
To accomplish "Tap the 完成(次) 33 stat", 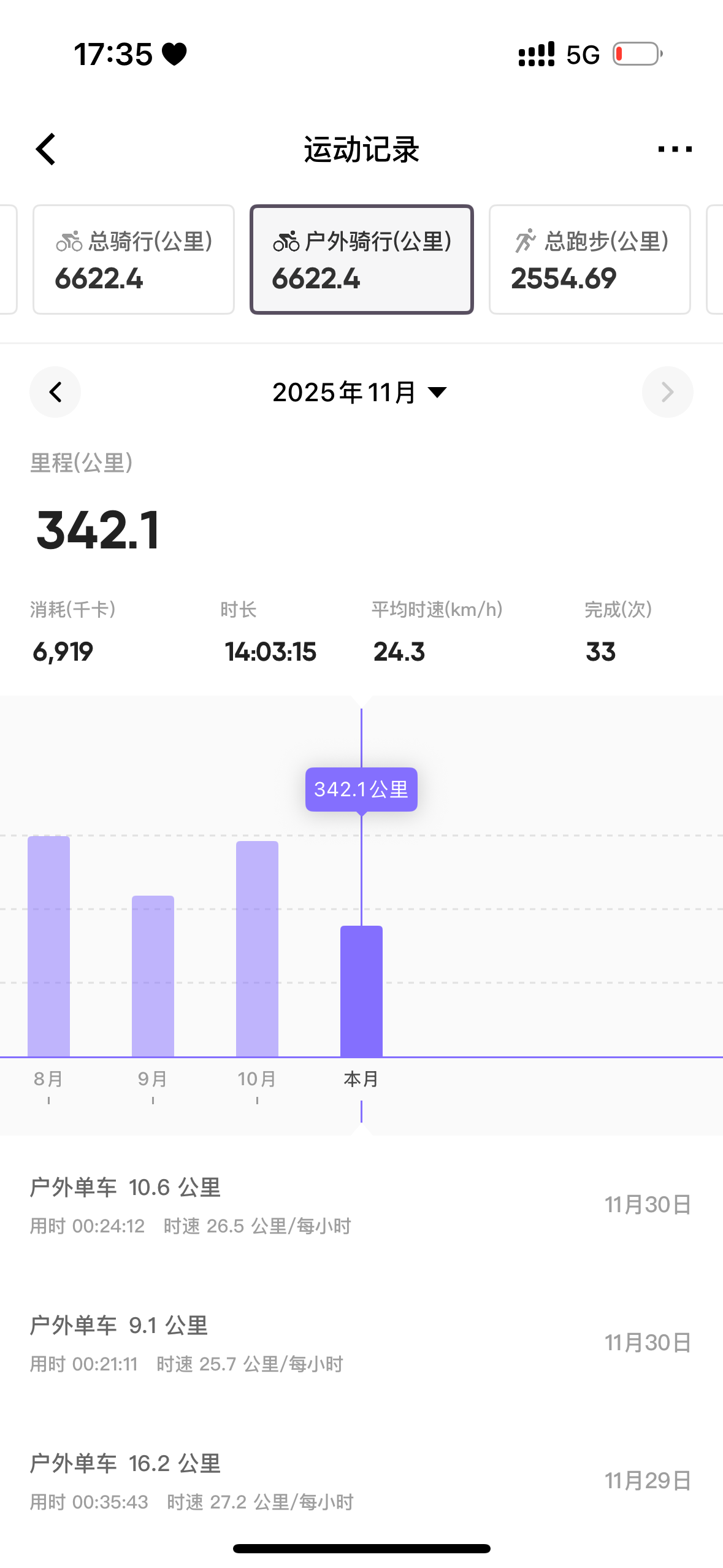I will point(618,632).
